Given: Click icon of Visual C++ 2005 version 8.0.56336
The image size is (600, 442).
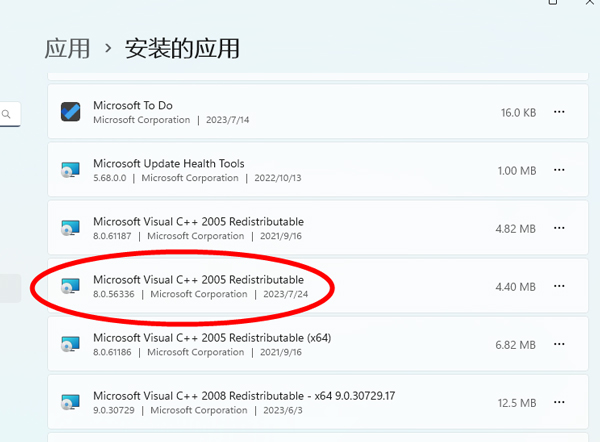Looking at the screenshot, I should click(x=70, y=287).
